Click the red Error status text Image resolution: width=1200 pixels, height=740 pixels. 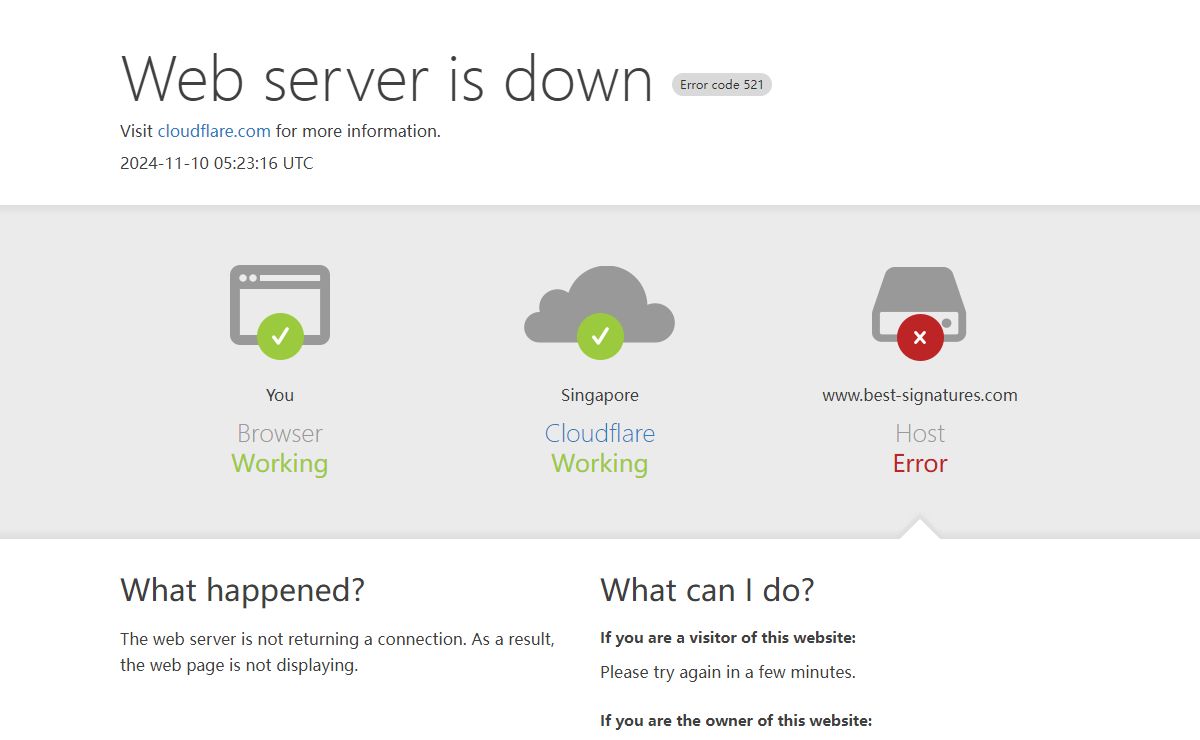pyautogui.click(x=920, y=464)
